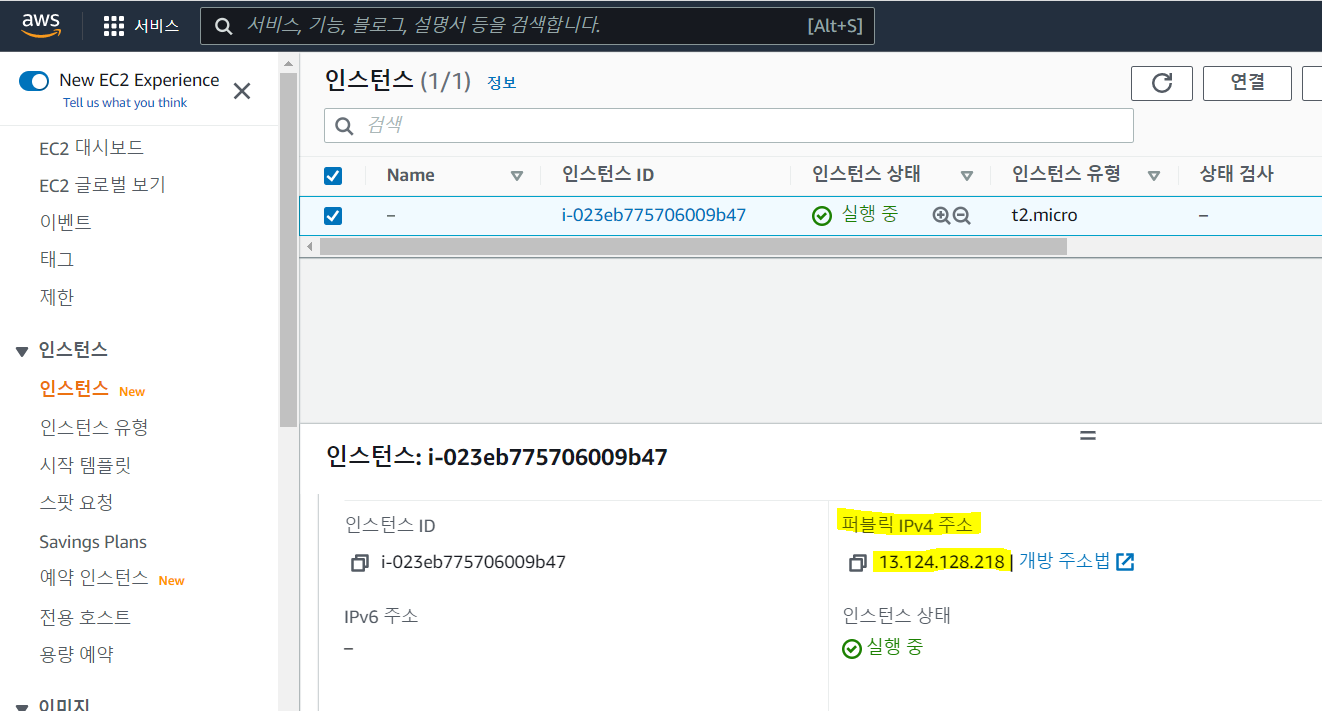Viewport: 1322px width, 711px height.
Task: Click the panel resize handle icon
Action: tap(1088, 436)
